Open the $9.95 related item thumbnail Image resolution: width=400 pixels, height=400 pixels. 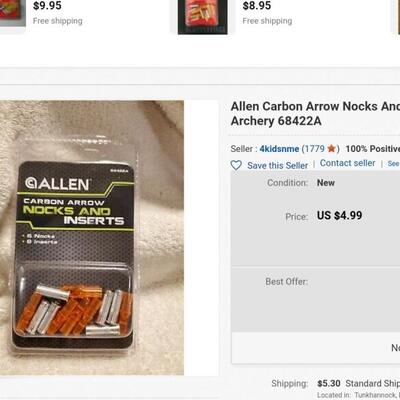(13, 13)
